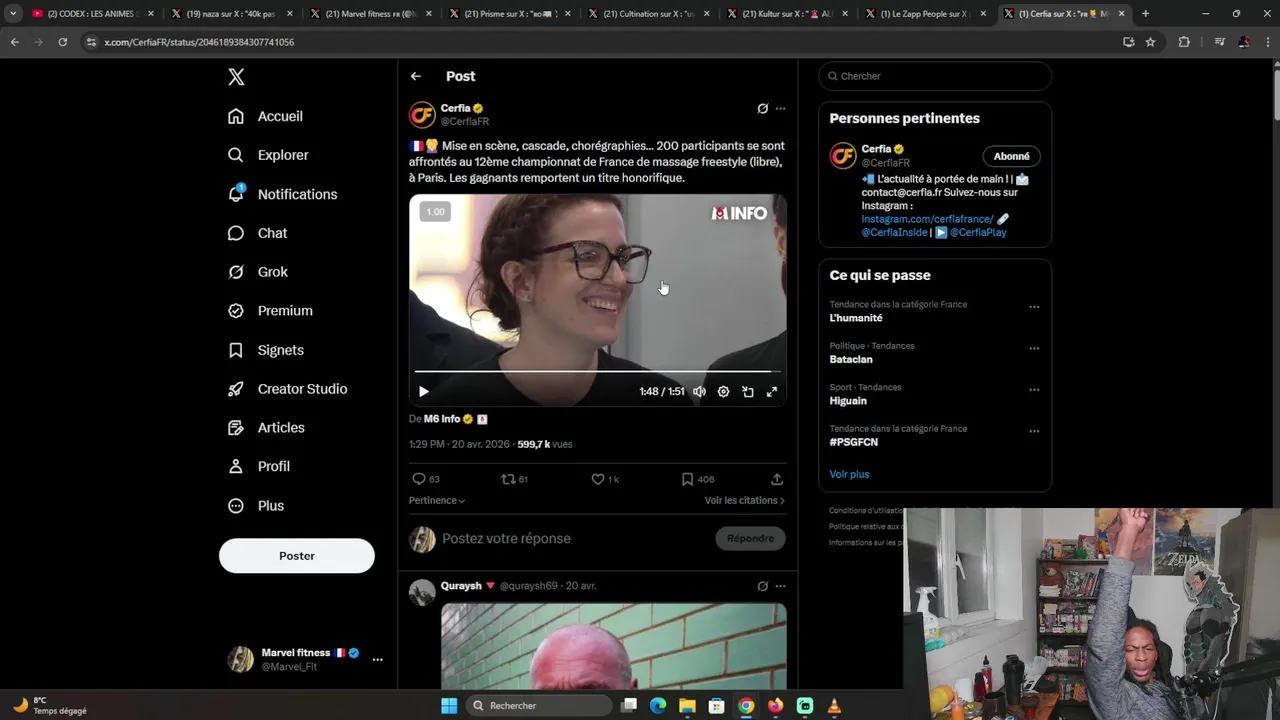Toggle picture-in-picture for the video

click(748, 392)
